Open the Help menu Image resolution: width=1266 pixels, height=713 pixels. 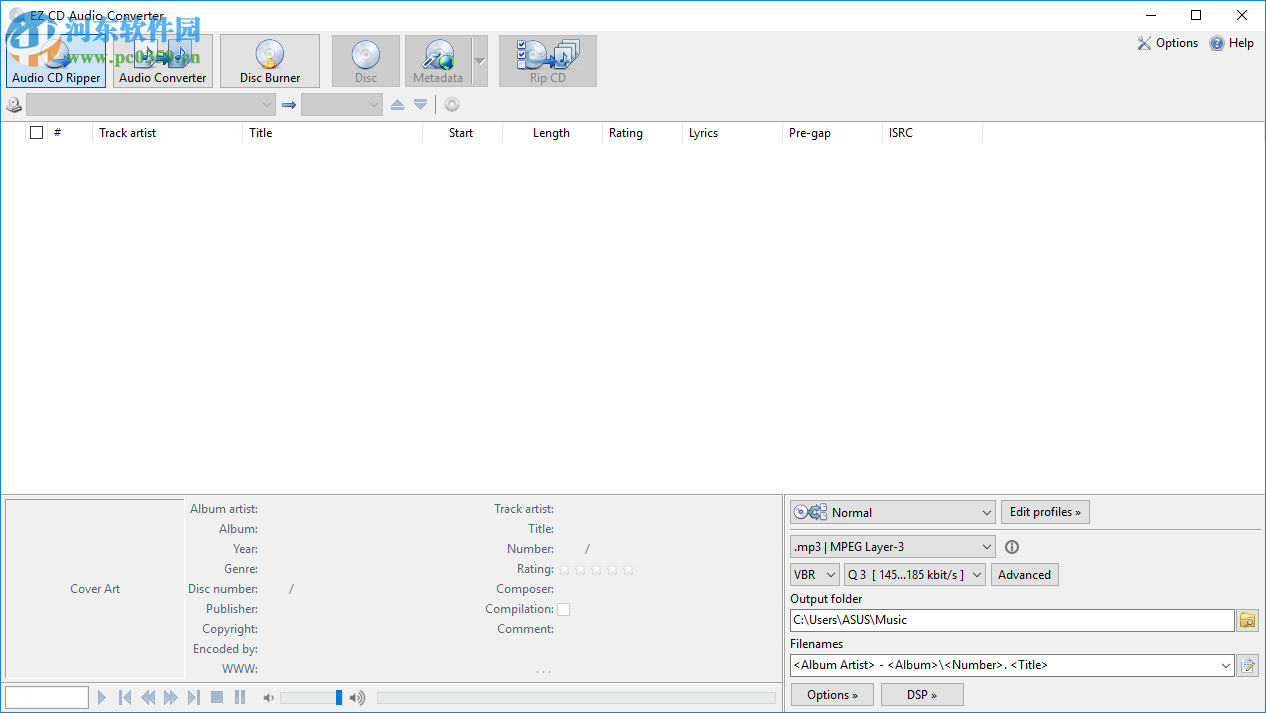pos(1231,43)
